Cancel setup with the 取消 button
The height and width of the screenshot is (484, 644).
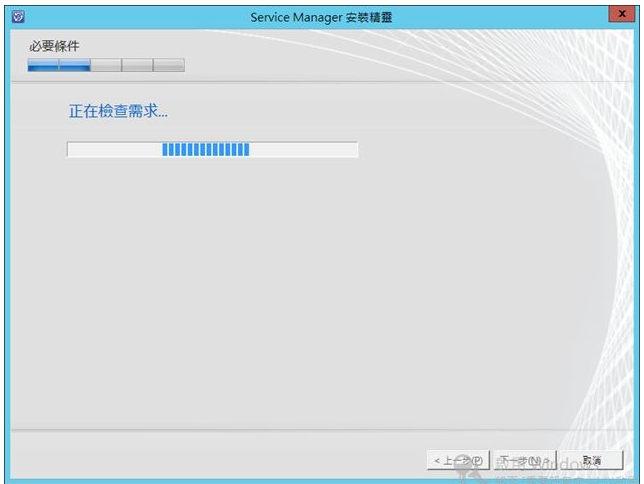pyautogui.click(x=591, y=460)
